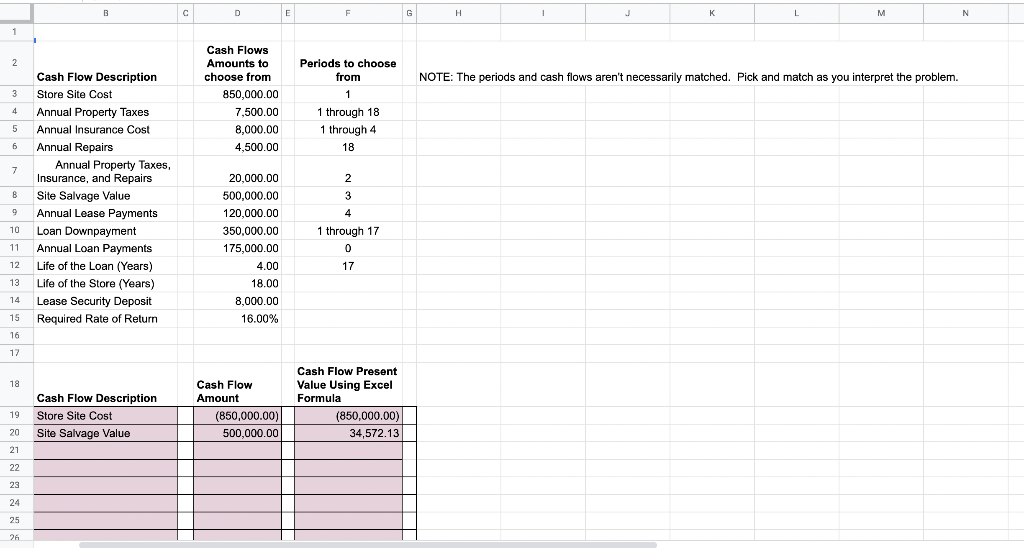Select column F header

[x=348, y=12]
